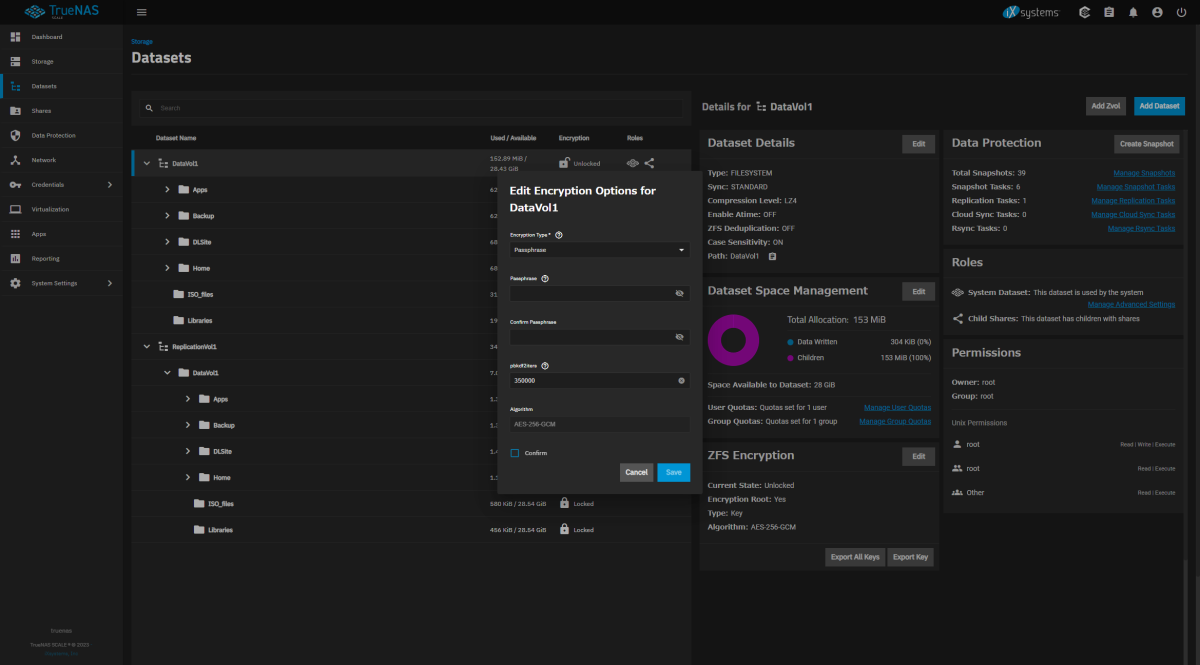Expand Backup under top-level DataVol1
This screenshot has width=1200, height=665.
coord(168,215)
